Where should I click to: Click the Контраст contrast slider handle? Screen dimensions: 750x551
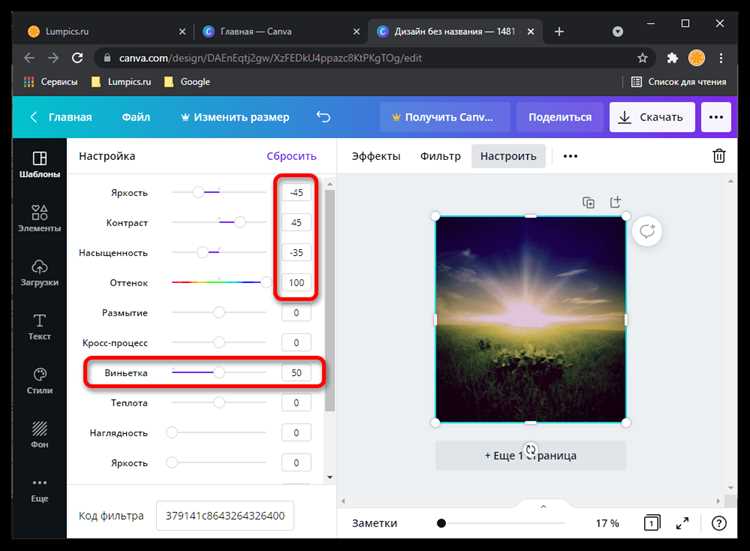[x=240, y=222]
